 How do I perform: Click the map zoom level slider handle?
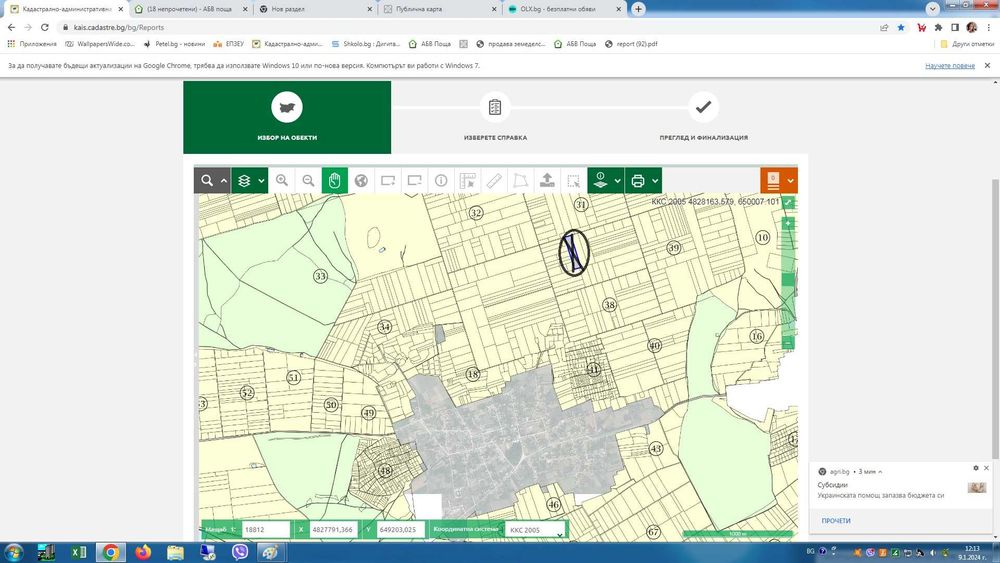(x=788, y=280)
